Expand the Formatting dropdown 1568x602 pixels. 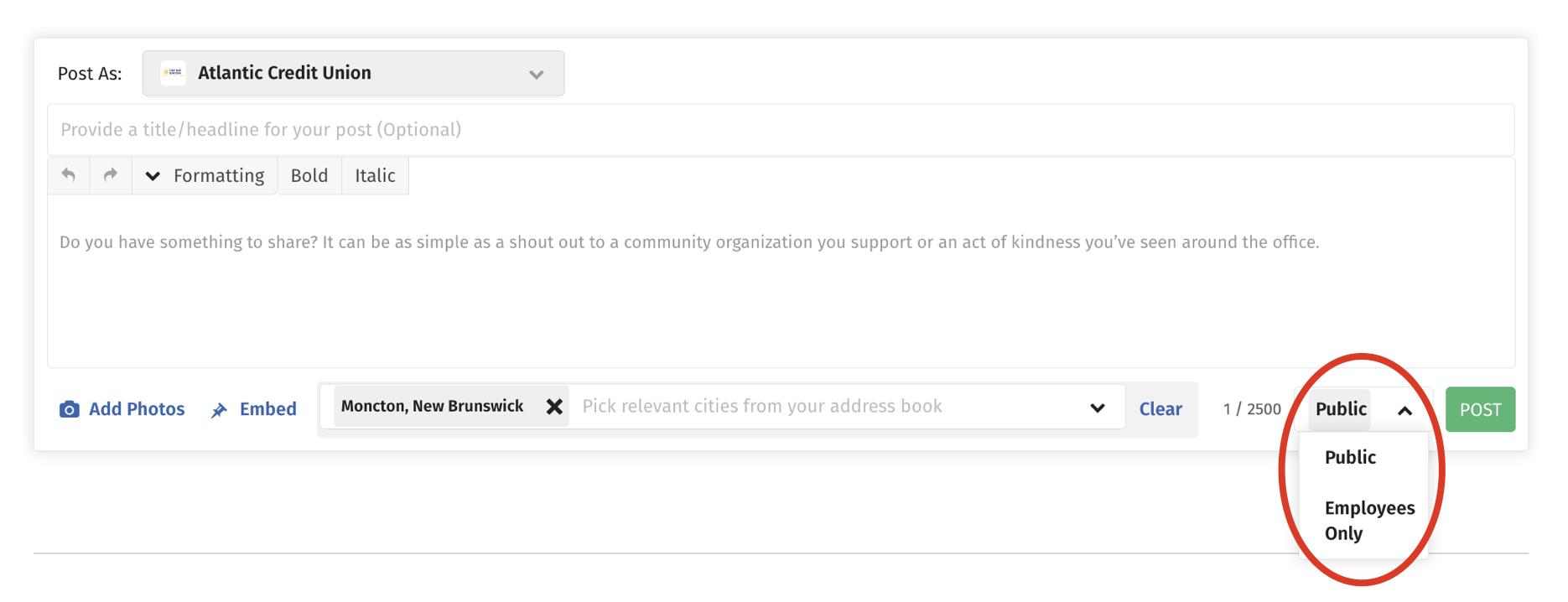tap(205, 176)
